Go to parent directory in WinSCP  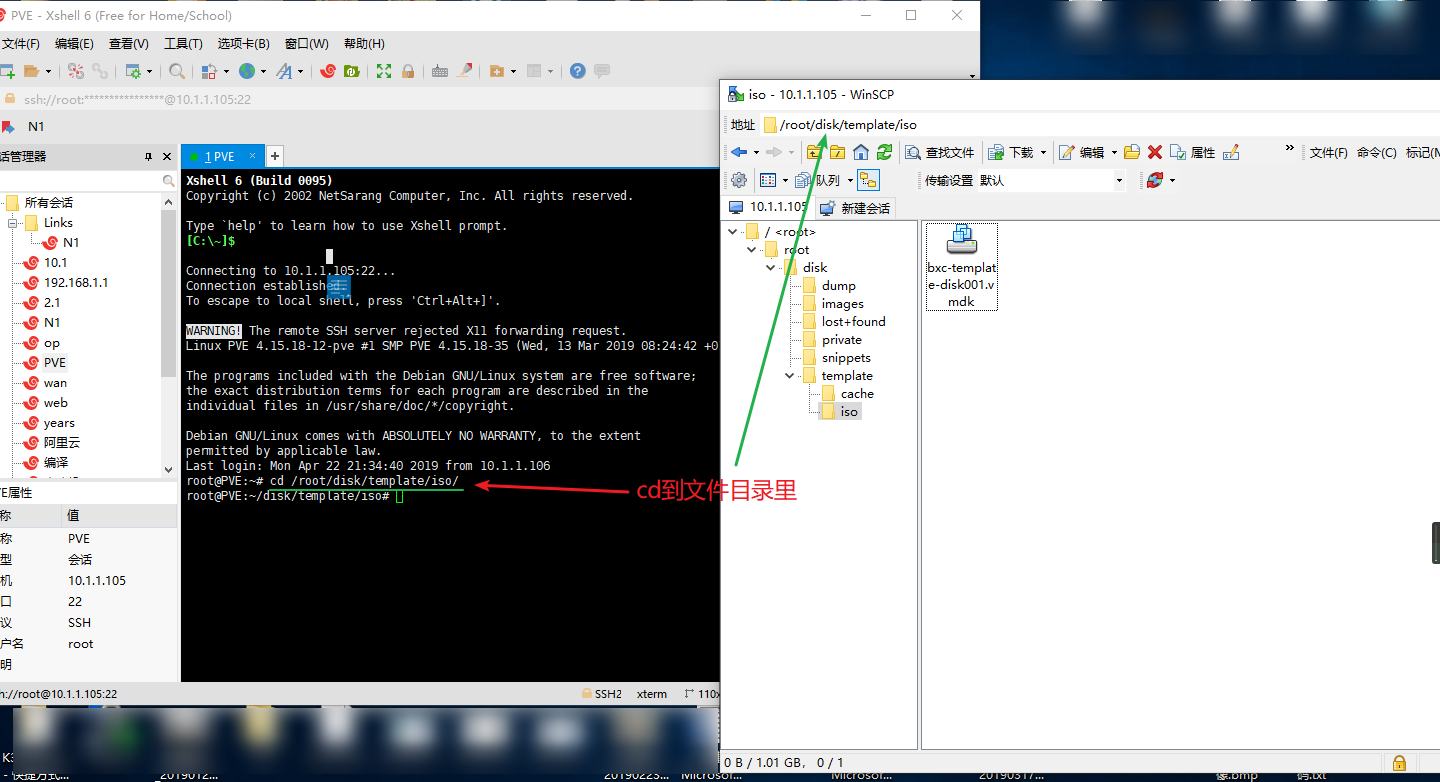tap(814, 152)
